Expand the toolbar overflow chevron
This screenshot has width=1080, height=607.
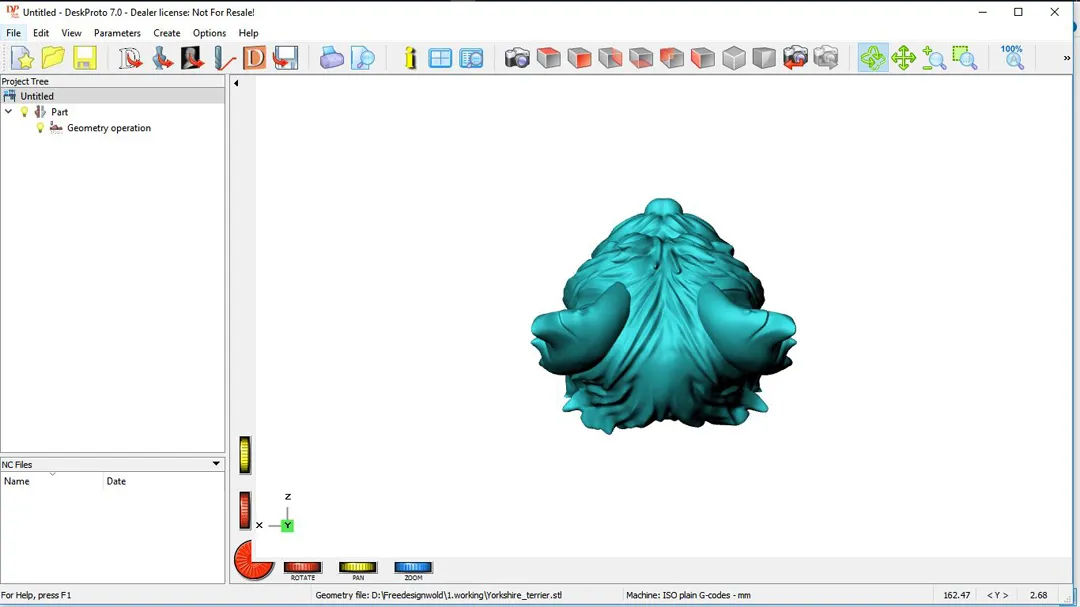tap(1067, 58)
